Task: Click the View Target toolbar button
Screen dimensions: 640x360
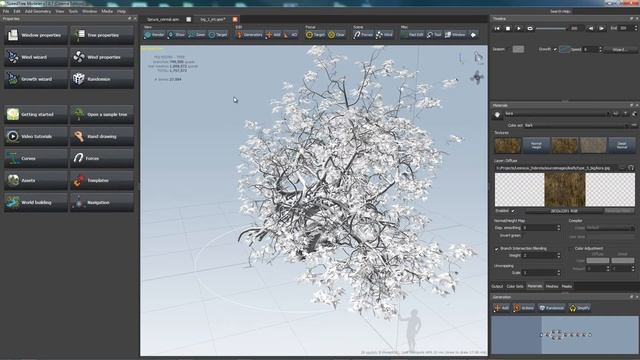Action: tap(218, 35)
